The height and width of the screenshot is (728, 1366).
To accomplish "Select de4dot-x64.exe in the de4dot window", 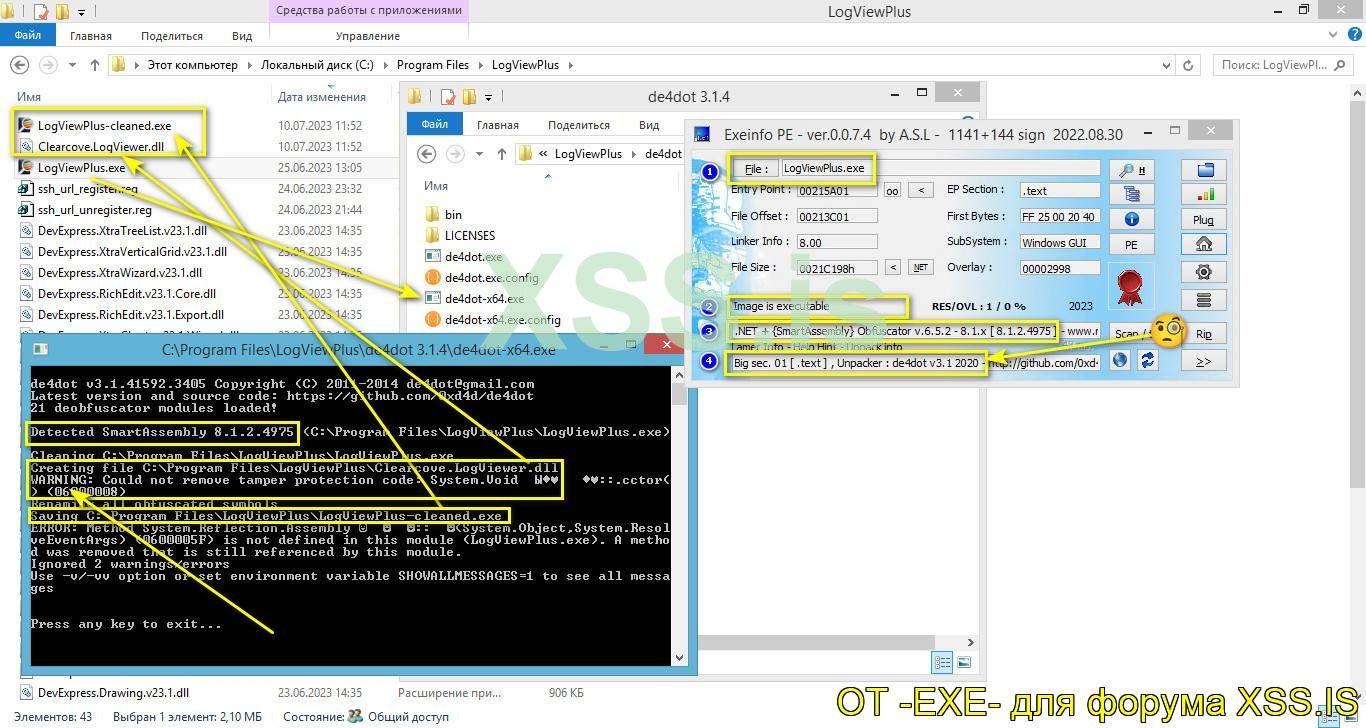I will click(x=485, y=299).
